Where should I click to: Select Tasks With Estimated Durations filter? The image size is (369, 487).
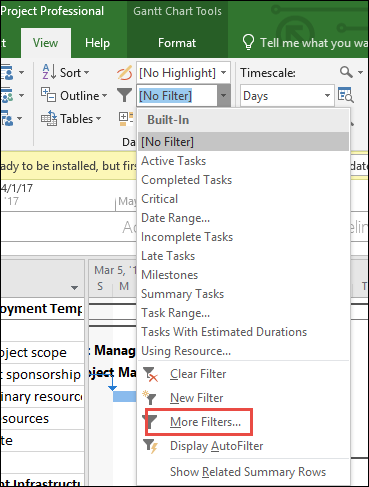pyautogui.click(x=244, y=332)
